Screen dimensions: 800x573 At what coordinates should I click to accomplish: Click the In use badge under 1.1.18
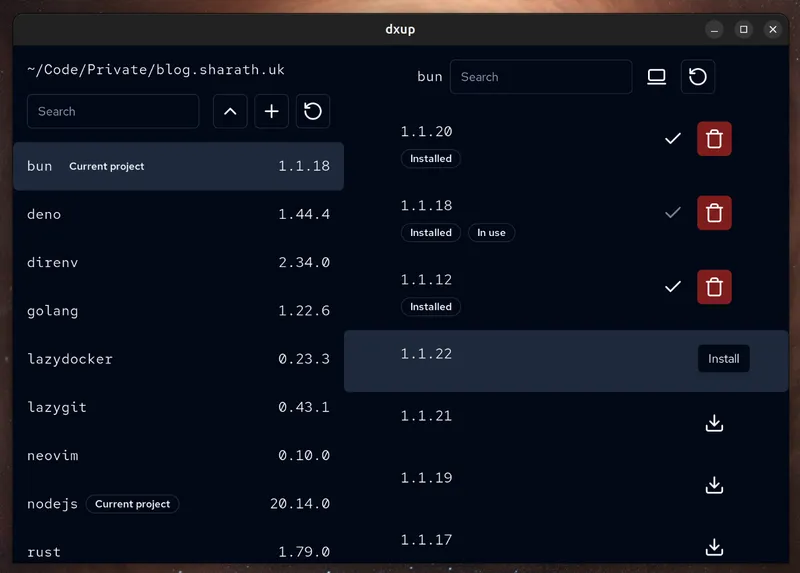point(491,233)
